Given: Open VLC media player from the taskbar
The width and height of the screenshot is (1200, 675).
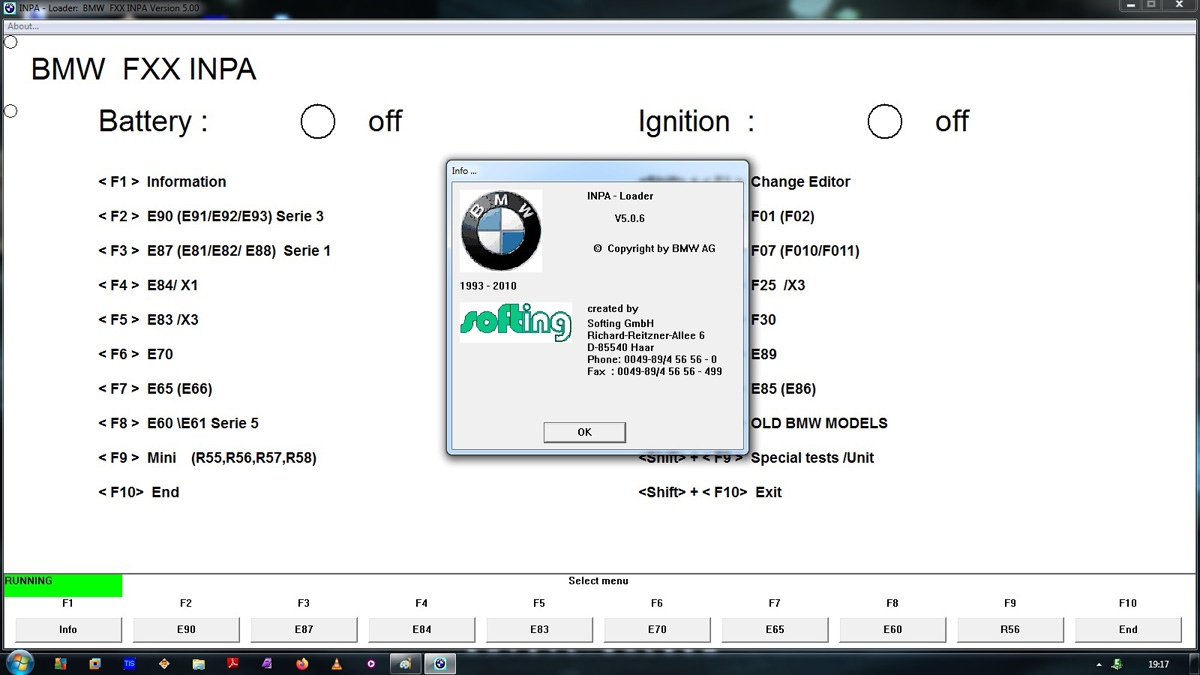Looking at the screenshot, I should click(337, 663).
